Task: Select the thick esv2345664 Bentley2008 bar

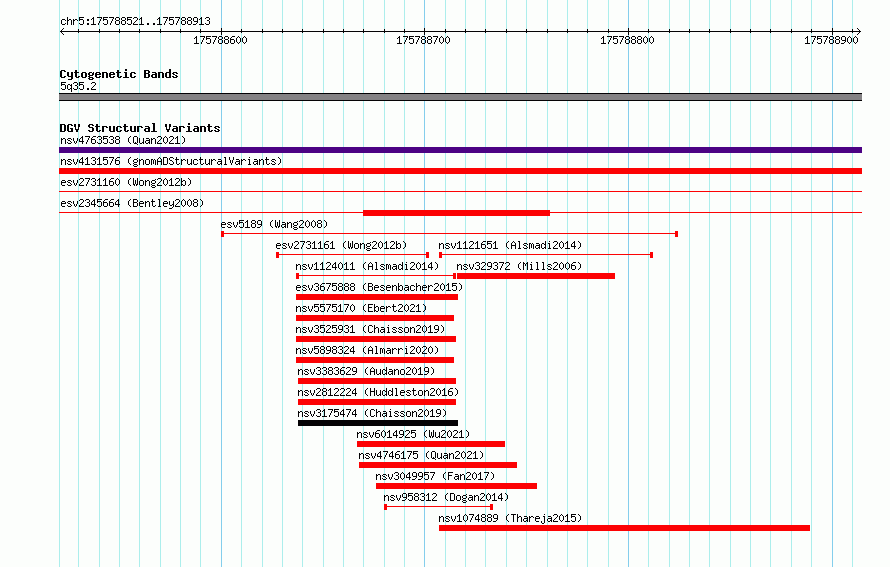Action: click(456, 213)
